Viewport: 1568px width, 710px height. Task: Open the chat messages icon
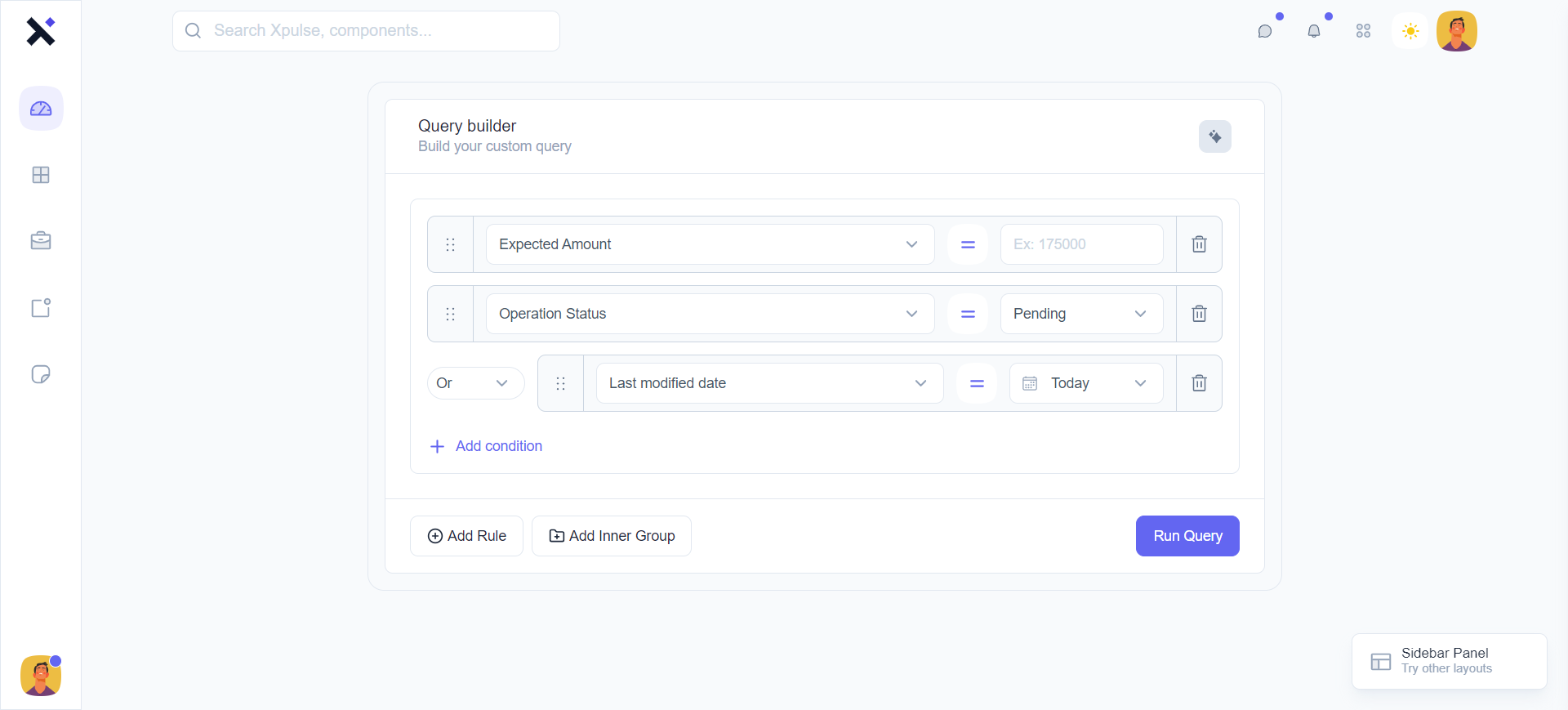point(1265,31)
